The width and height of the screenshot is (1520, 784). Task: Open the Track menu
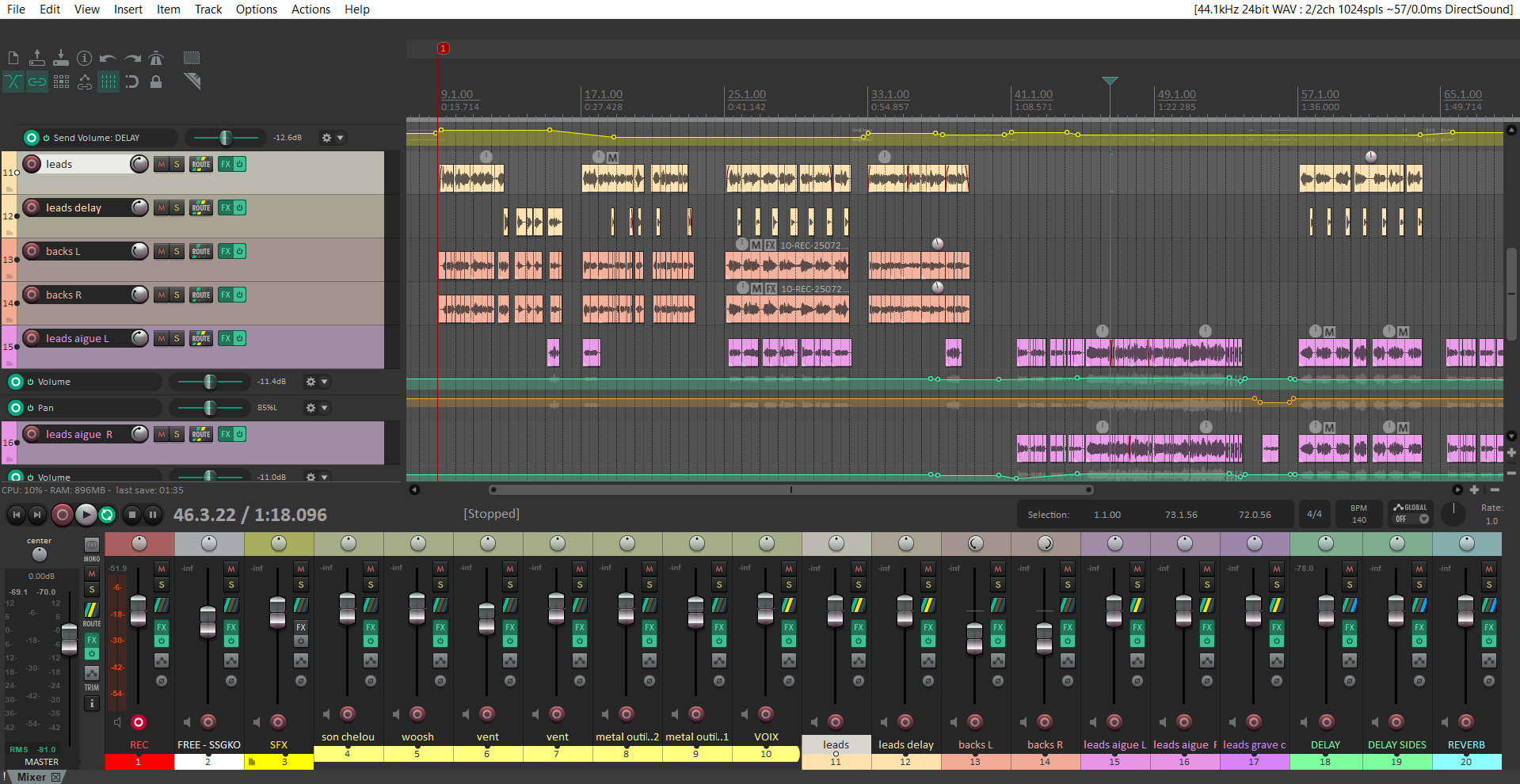(x=208, y=10)
